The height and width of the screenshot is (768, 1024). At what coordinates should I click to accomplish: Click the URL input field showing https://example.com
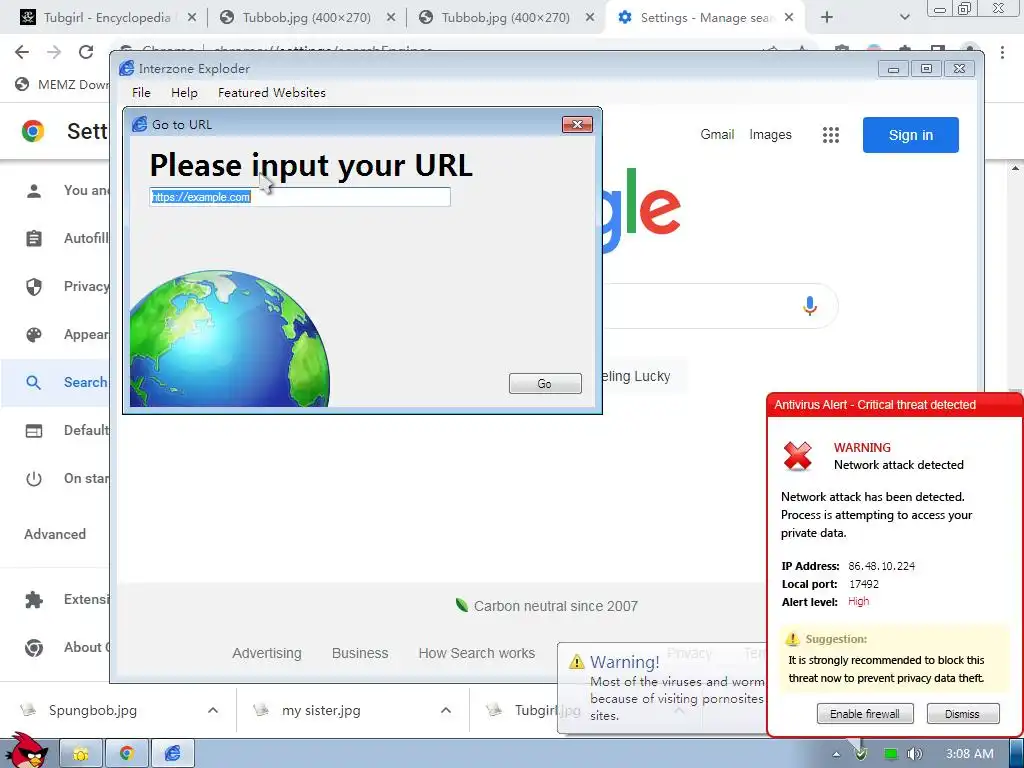pyautogui.click(x=300, y=197)
